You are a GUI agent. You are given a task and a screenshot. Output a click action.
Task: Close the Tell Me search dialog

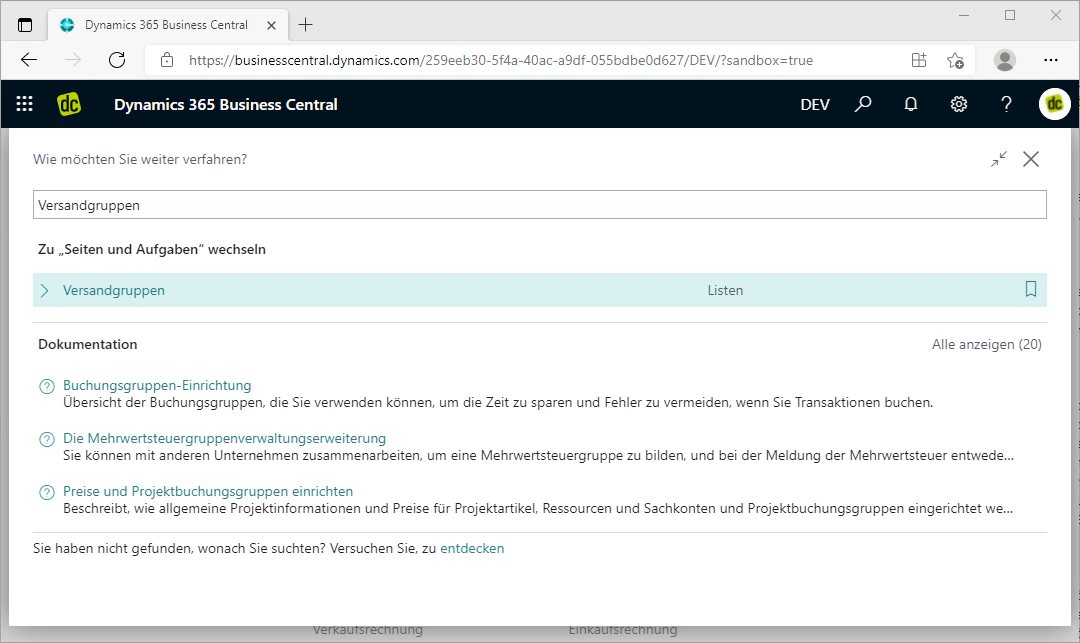(1031, 159)
